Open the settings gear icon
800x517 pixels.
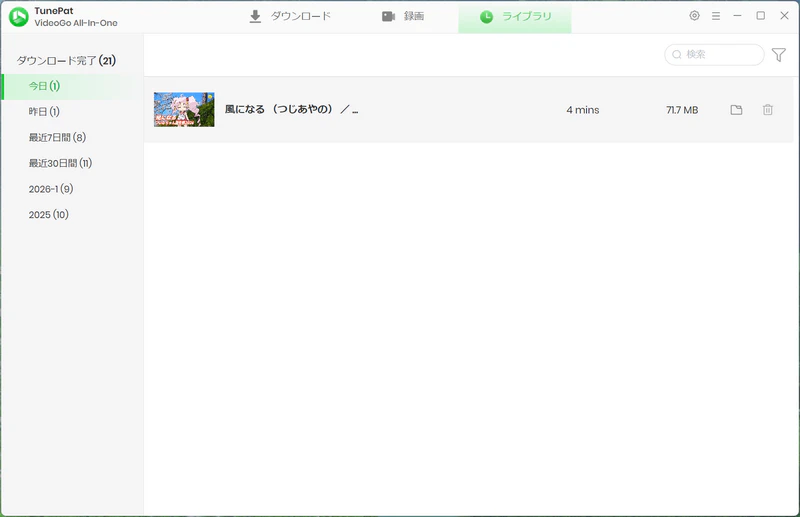point(694,16)
